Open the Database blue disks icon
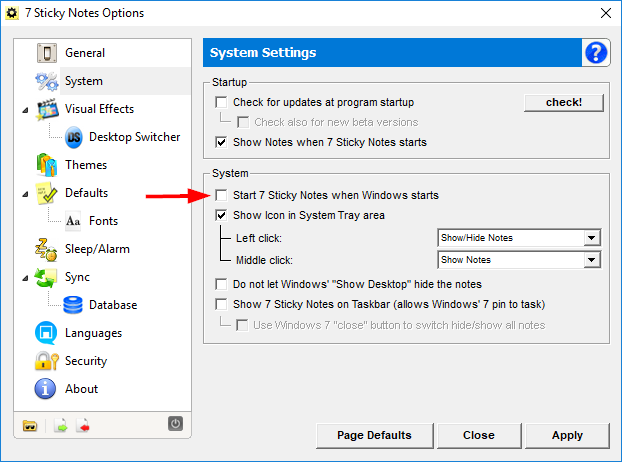 73,305
